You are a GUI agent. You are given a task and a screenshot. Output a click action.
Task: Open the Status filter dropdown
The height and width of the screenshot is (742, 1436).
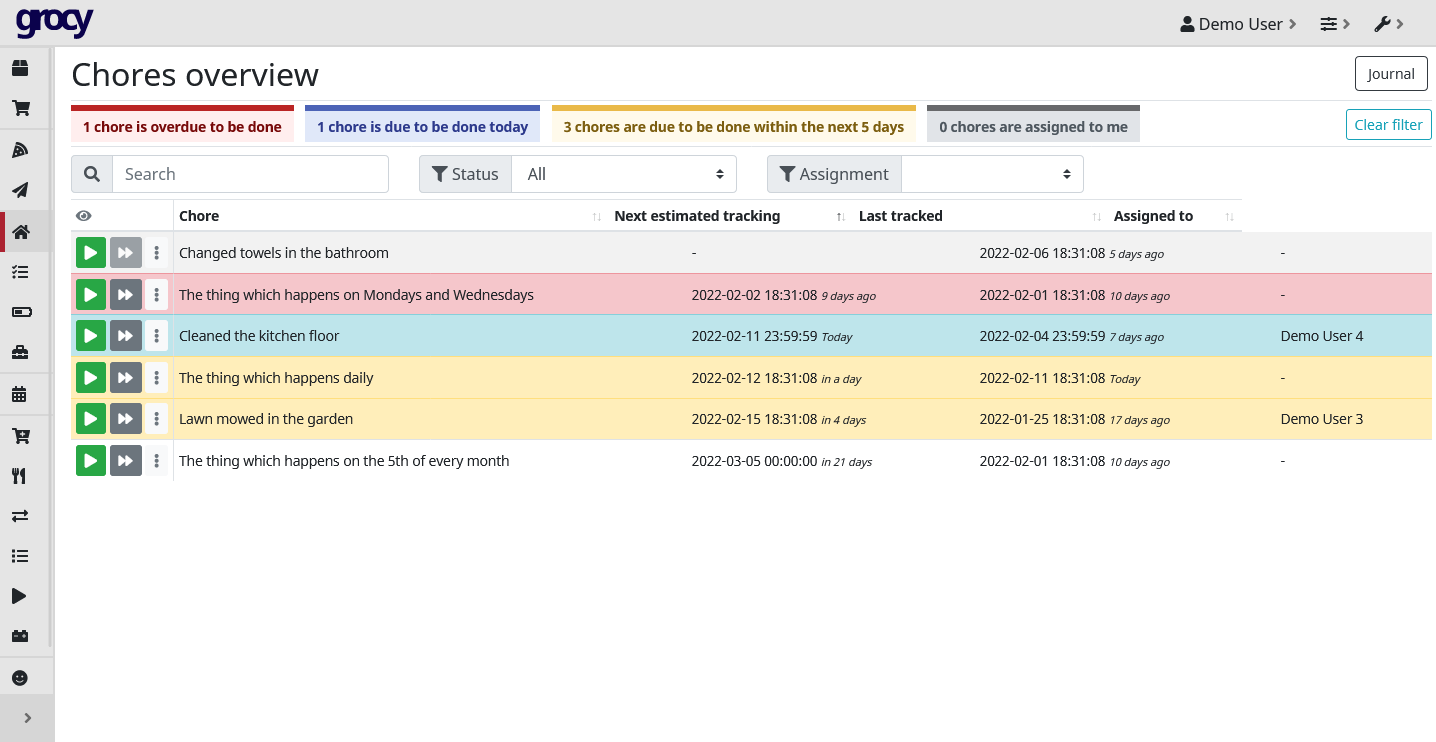point(624,174)
